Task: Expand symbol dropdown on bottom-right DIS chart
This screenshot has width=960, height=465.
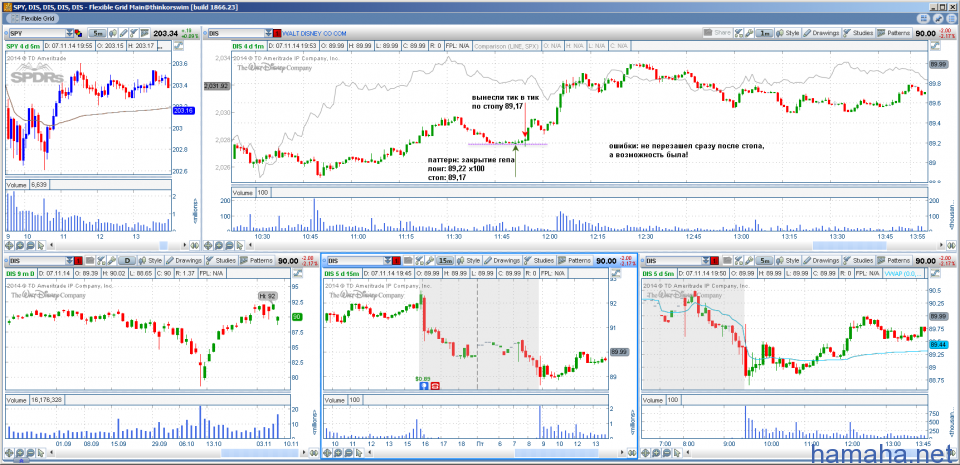Action: coord(705,260)
